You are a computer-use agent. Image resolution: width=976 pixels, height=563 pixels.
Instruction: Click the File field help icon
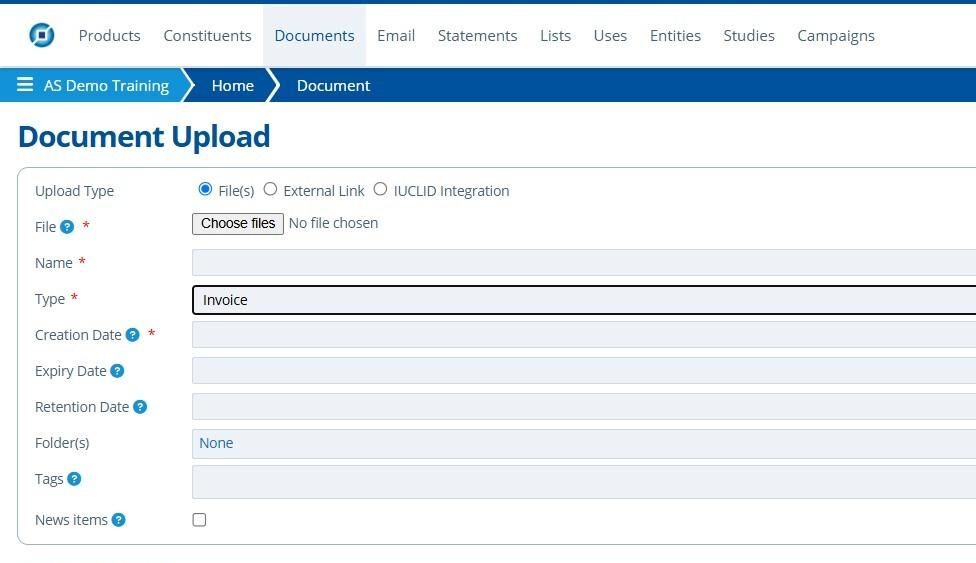[x=67, y=227]
